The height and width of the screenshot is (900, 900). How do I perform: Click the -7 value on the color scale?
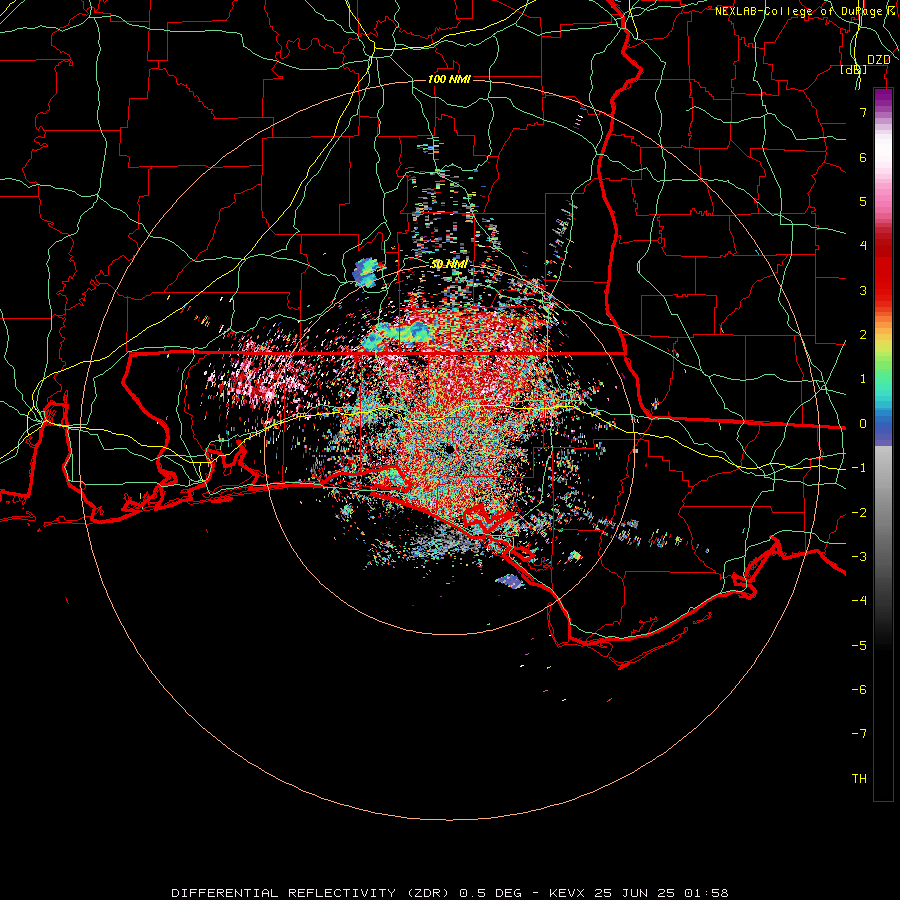point(859,734)
